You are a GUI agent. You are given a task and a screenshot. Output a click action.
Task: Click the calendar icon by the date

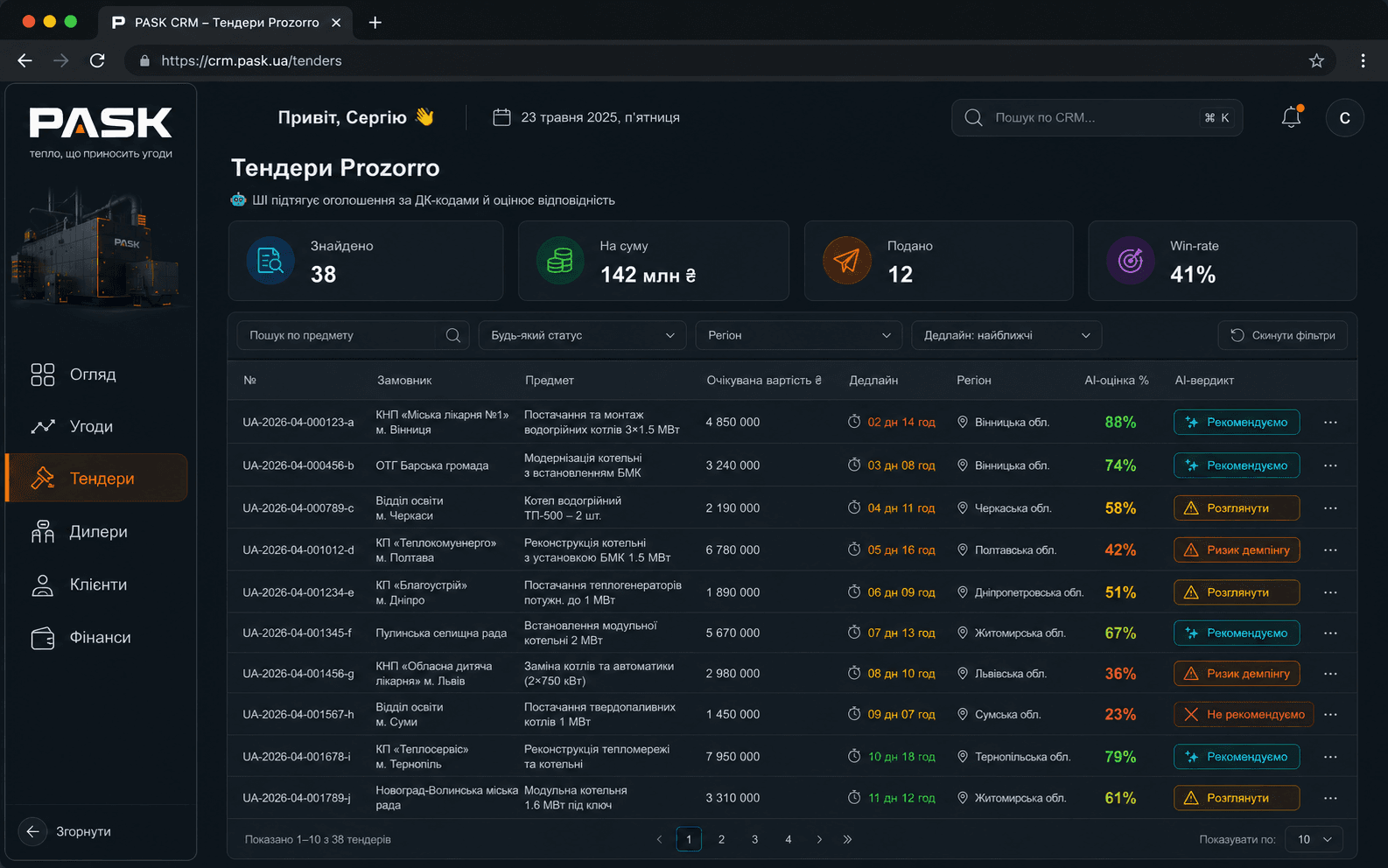click(x=501, y=117)
